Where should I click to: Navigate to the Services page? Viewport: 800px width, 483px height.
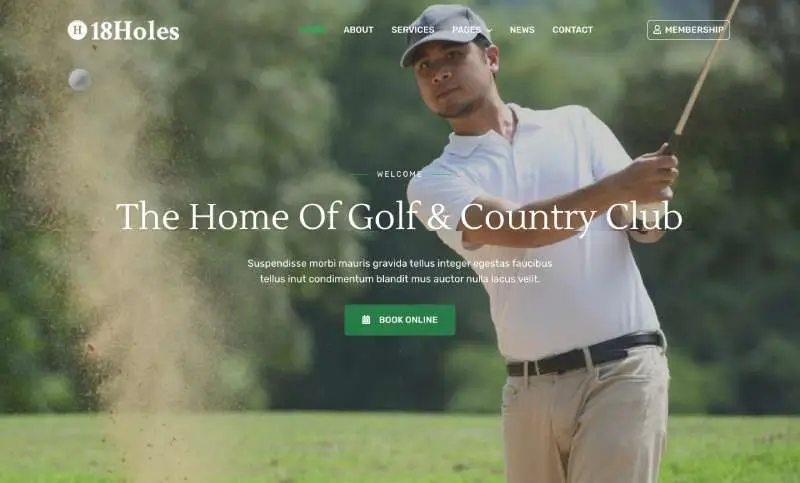[x=413, y=30]
